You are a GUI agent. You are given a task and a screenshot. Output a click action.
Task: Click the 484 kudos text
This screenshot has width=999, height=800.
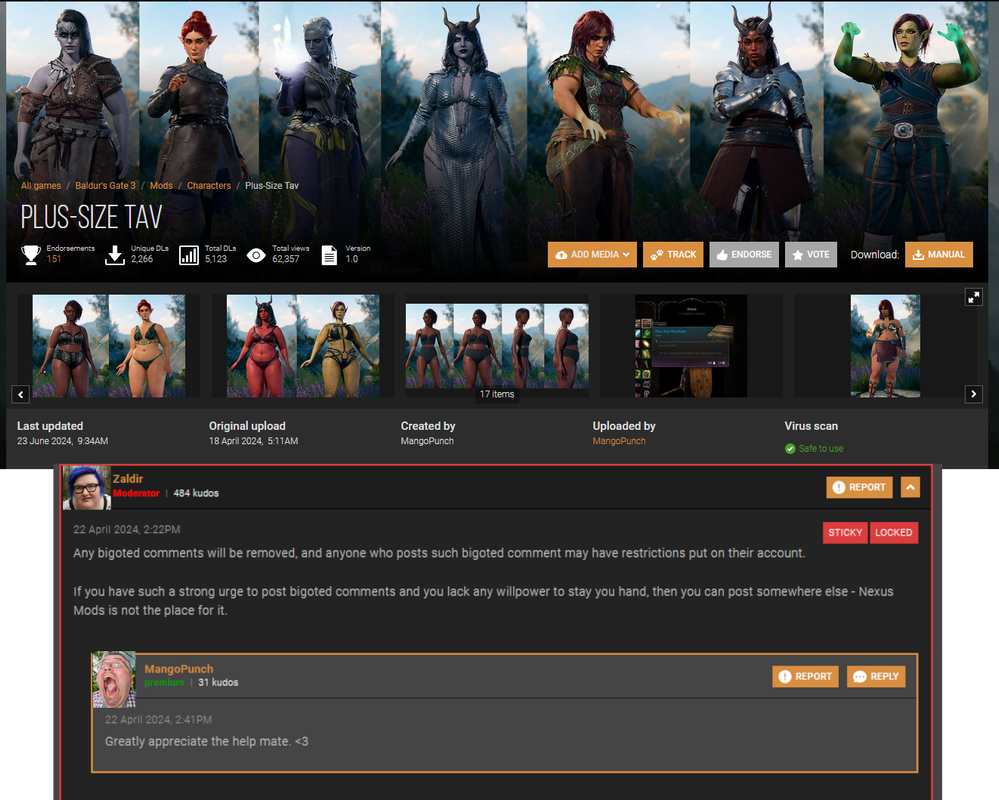(196, 493)
